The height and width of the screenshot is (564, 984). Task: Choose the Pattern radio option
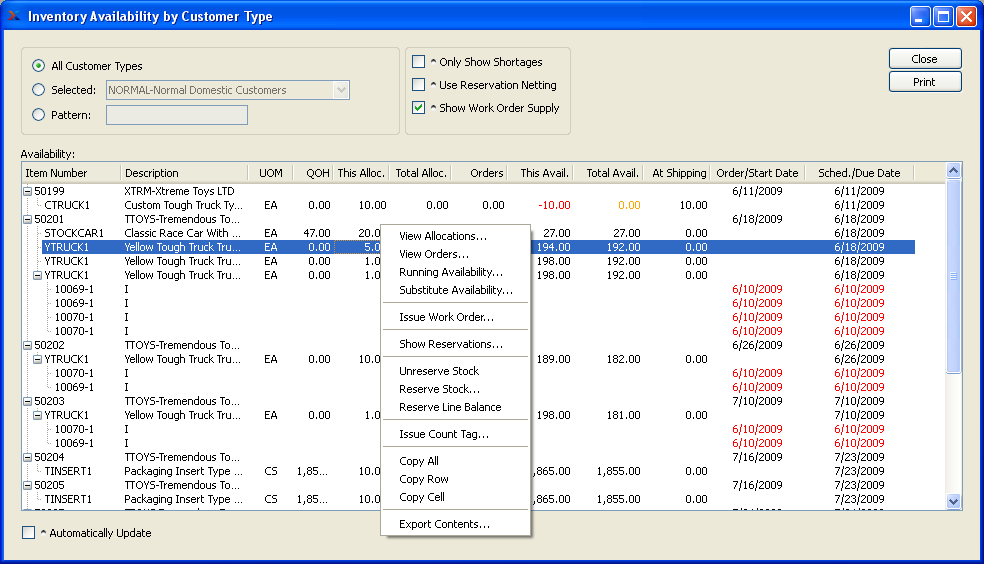click(x=39, y=115)
